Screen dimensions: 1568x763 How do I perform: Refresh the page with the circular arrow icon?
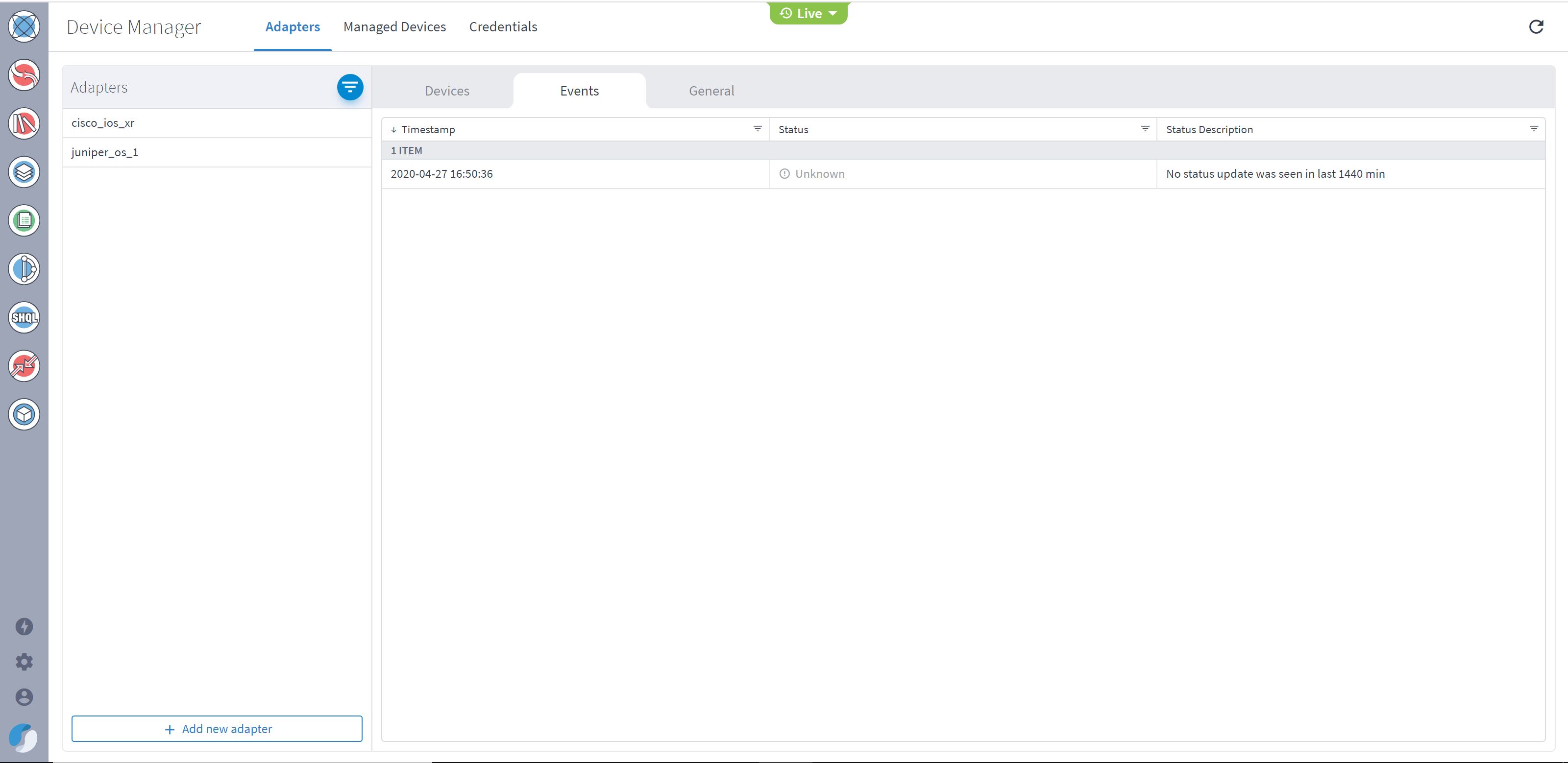click(x=1536, y=26)
